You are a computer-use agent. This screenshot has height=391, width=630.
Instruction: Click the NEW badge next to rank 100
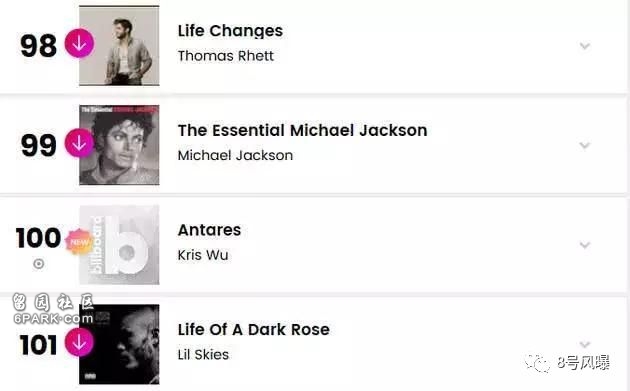point(79,242)
